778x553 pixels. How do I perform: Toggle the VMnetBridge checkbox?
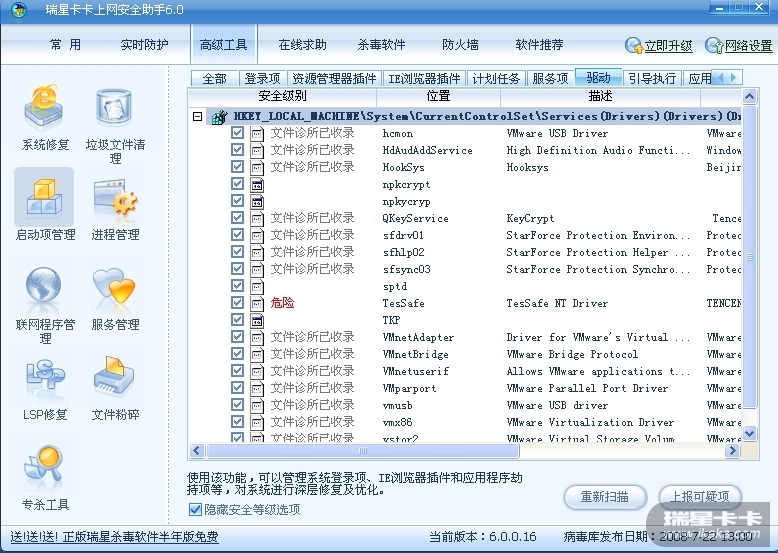pos(237,353)
